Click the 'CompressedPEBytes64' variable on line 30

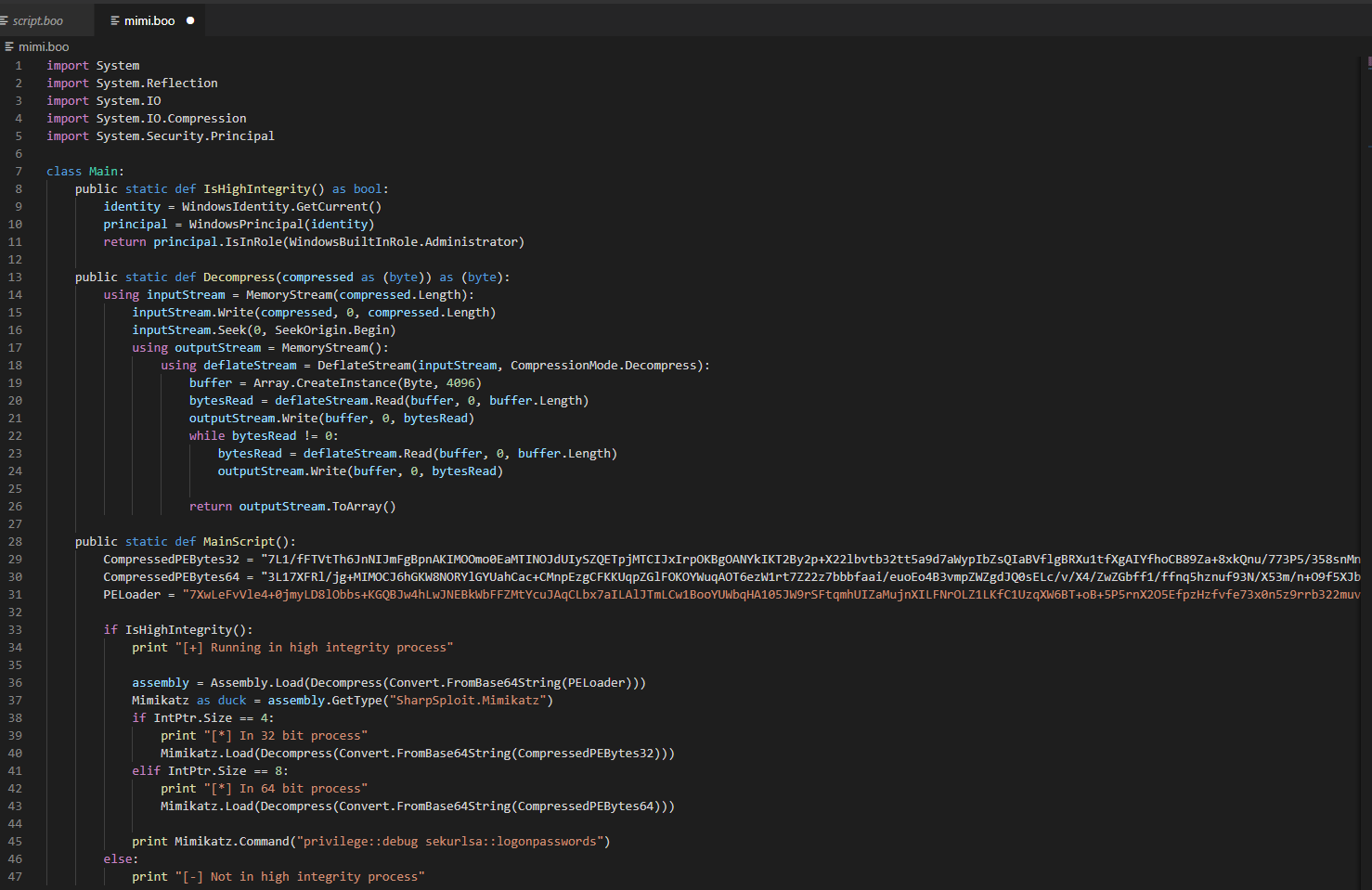pos(171,577)
